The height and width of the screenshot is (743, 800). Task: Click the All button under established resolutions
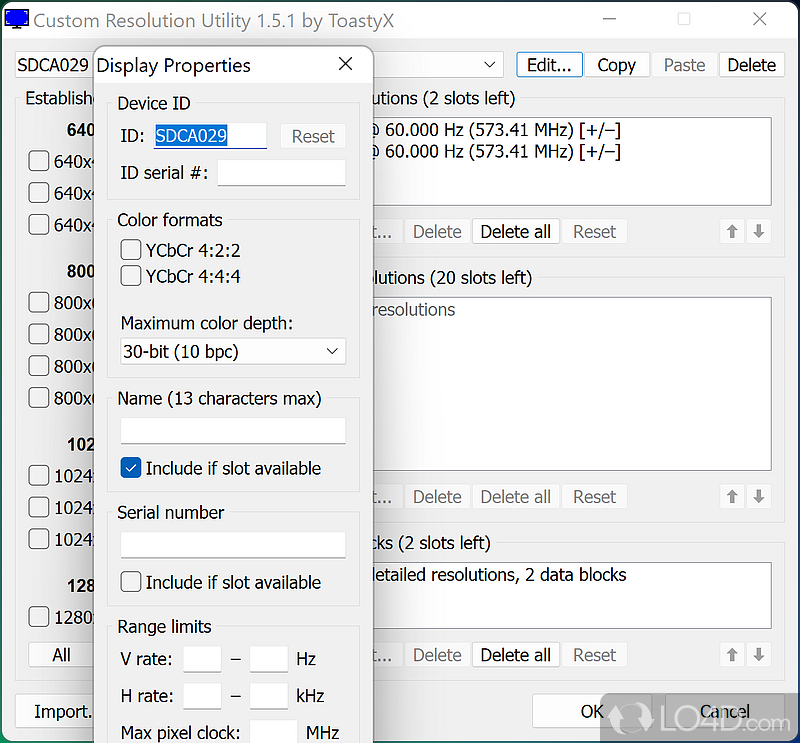[x=61, y=655]
